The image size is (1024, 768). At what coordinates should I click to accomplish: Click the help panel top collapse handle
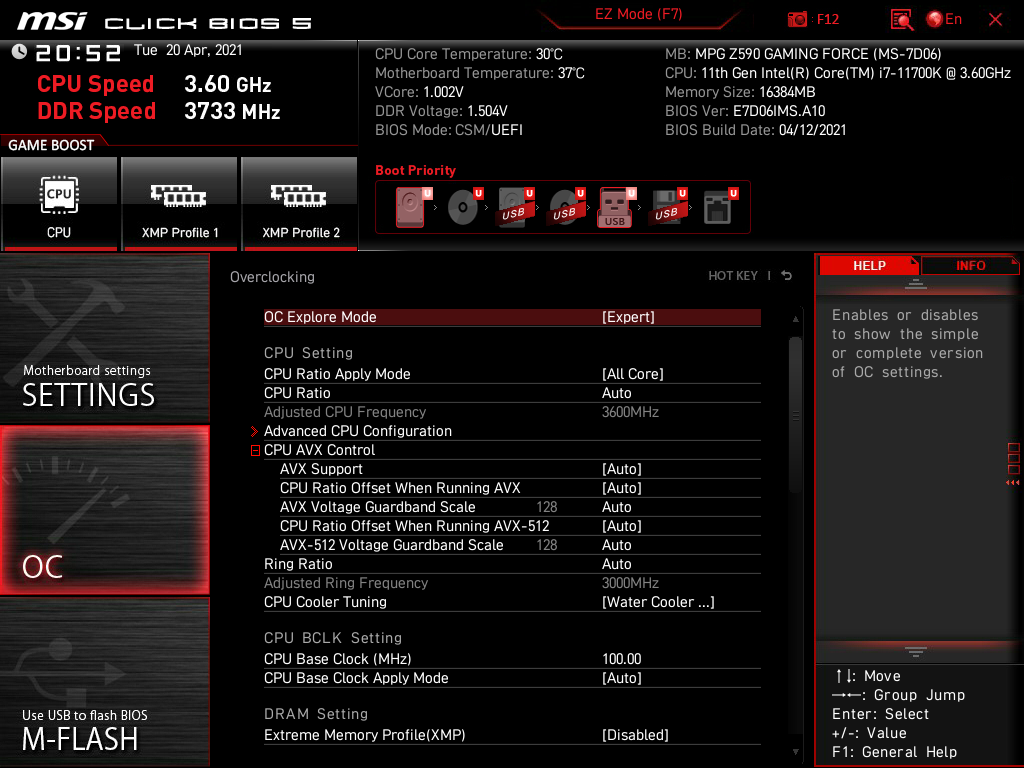[915, 283]
